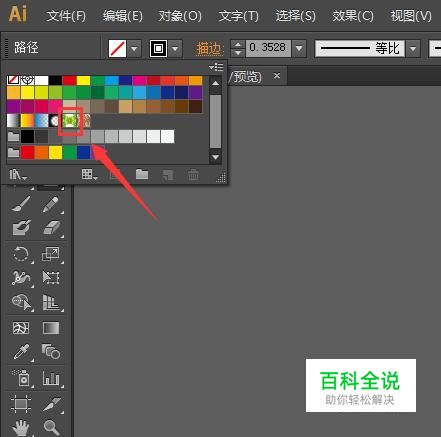Image resolution: width=441 pixels, height=437 pixels.
Task: Open the Swatch Libraries menu icon
Action: [17, 174]
